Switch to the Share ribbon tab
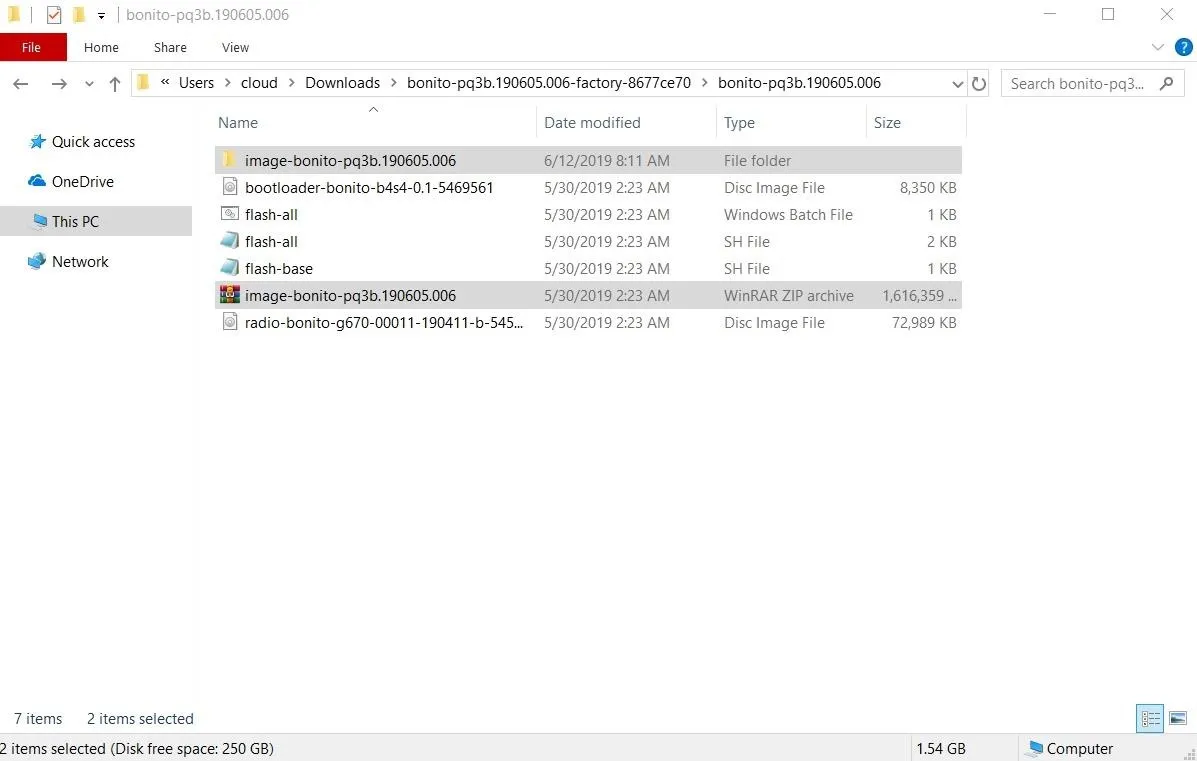 point(169,47)
